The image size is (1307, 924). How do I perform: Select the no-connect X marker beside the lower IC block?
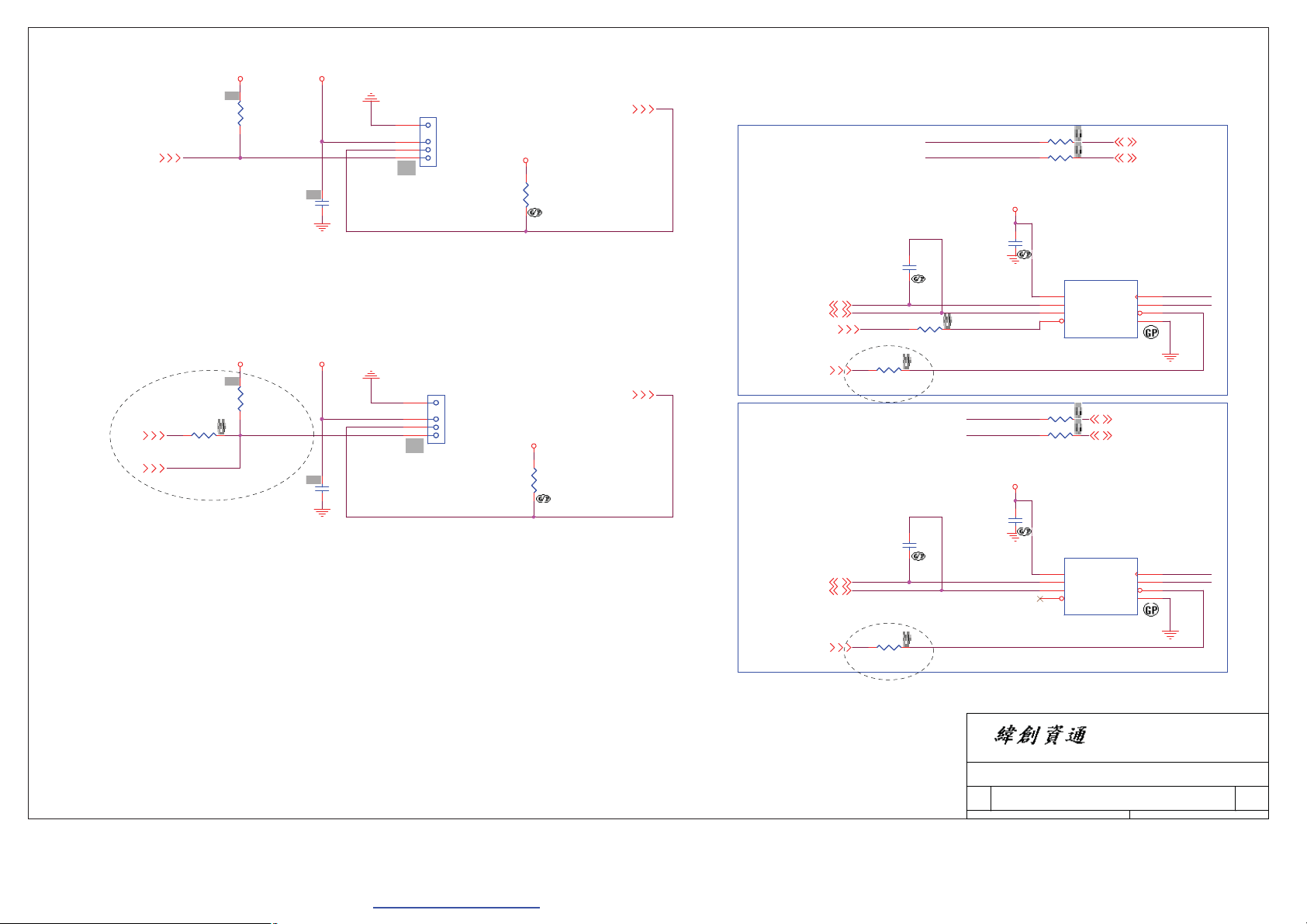(1040, 599)
